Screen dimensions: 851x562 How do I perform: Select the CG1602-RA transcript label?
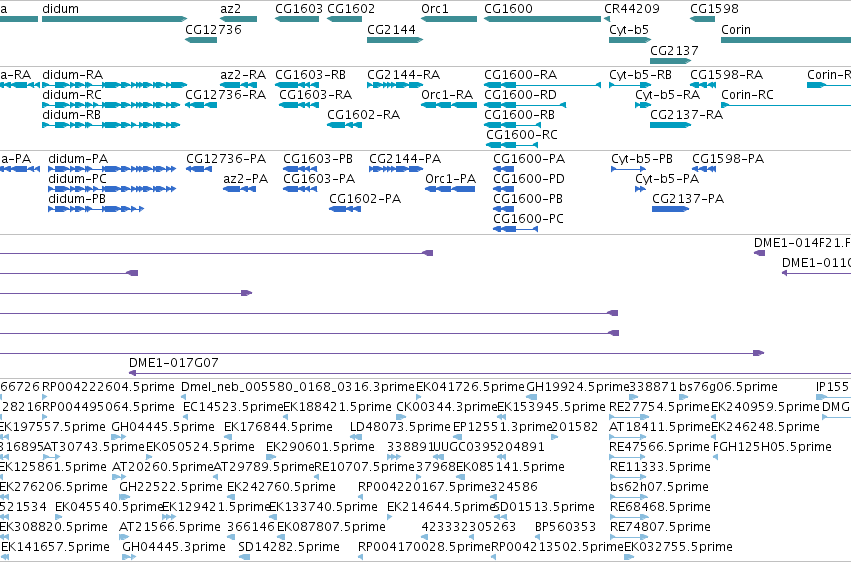(364, 115)
